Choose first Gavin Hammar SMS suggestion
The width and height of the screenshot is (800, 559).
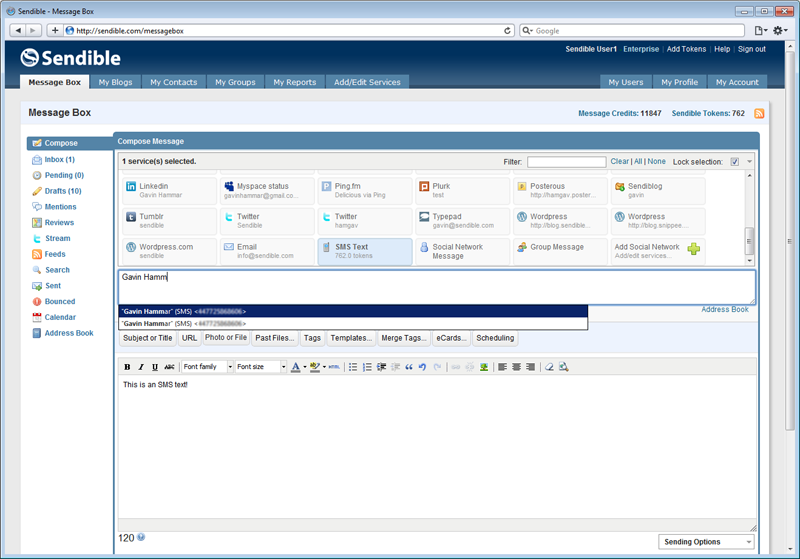click(x=353, y=311)
